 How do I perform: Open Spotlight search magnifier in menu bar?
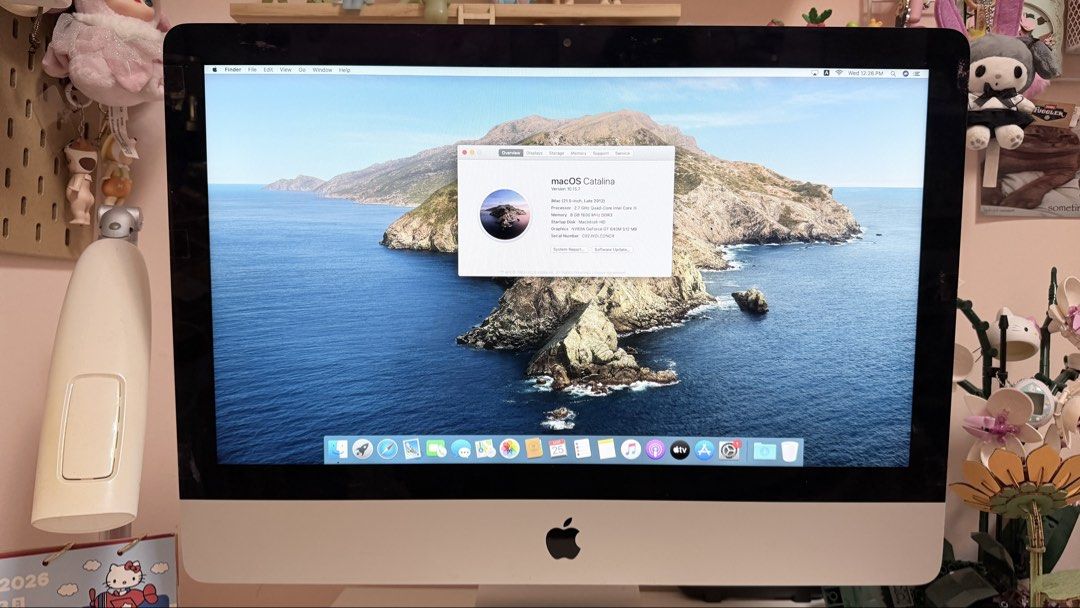(893, 73)
